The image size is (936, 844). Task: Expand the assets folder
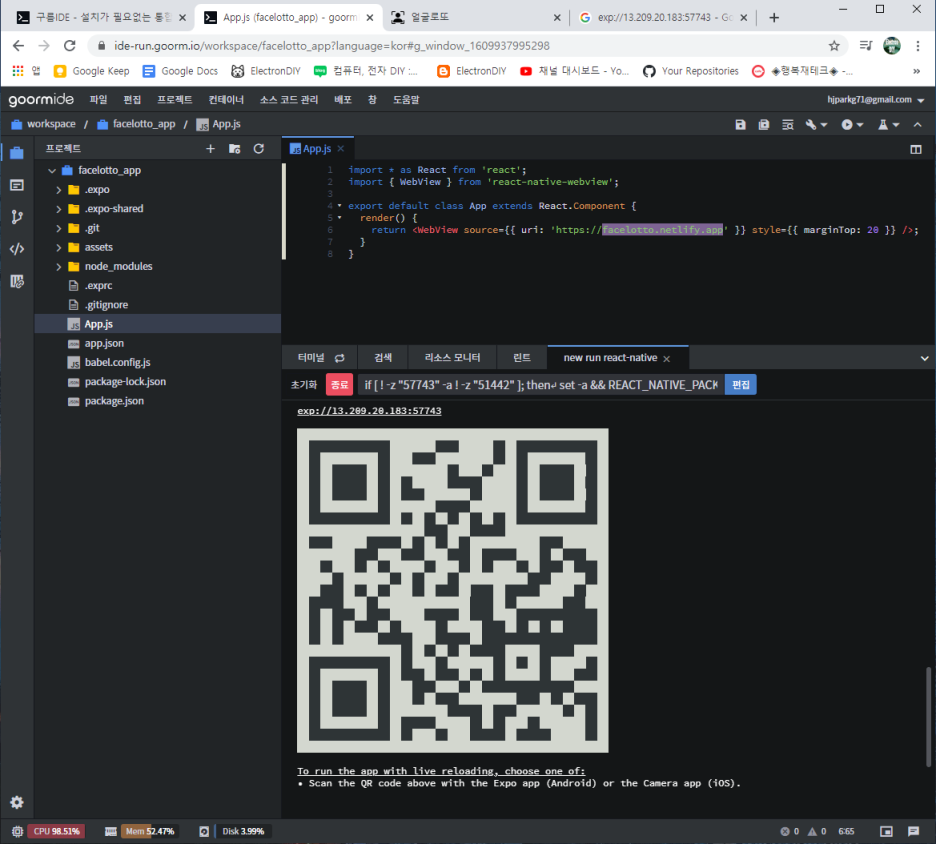coord(58,247)
